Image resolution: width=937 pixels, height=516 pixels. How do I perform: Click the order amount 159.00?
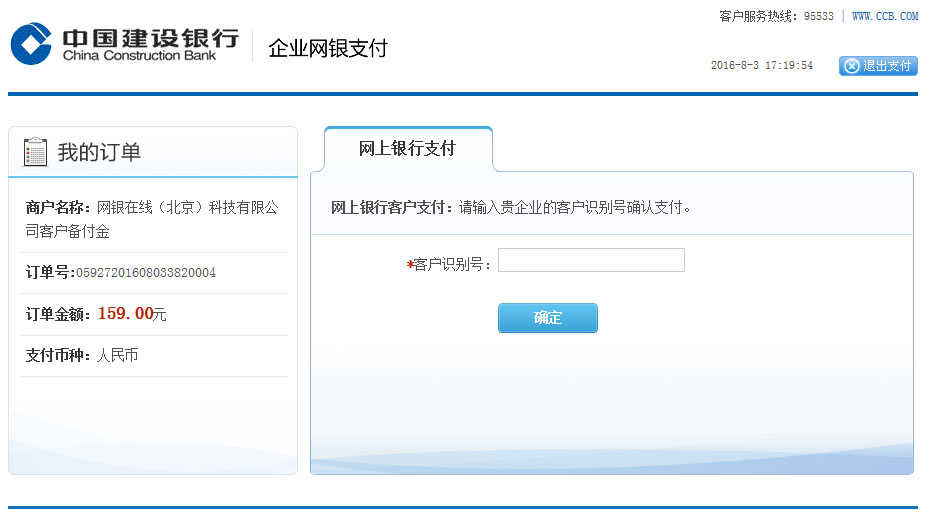pos(125,314)
